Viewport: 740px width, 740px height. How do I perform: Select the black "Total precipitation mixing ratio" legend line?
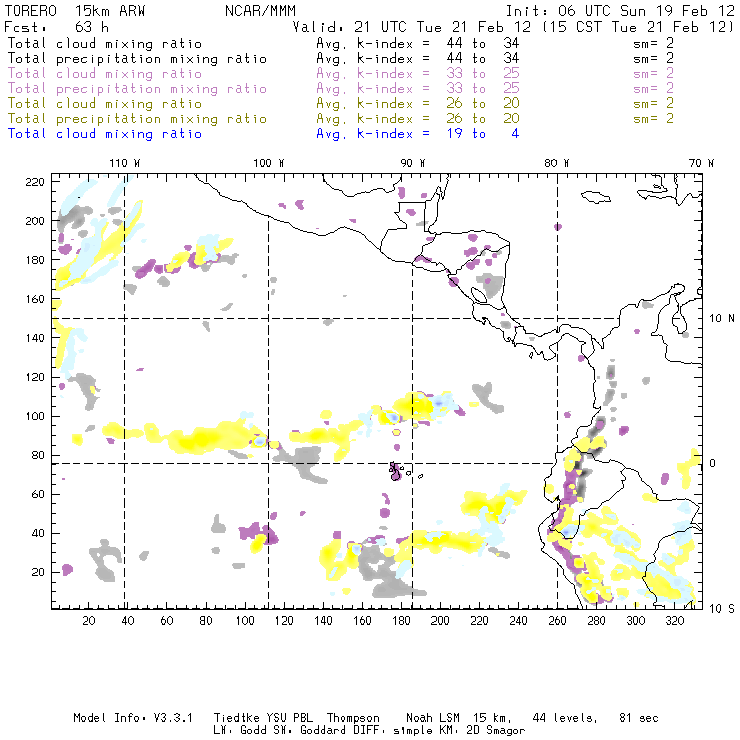[x=137, y=59]
